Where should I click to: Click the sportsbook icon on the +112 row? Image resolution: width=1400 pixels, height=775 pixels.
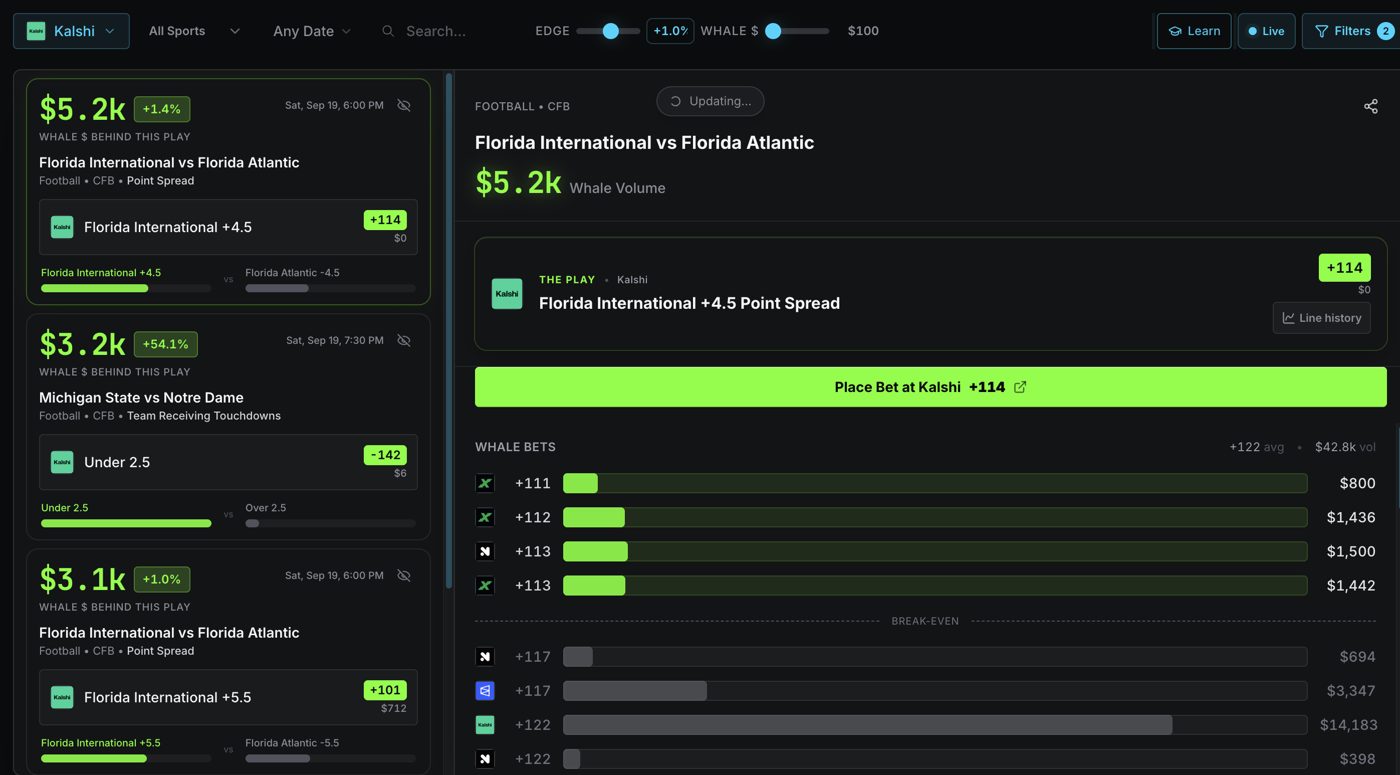click(x=485, y=517)
